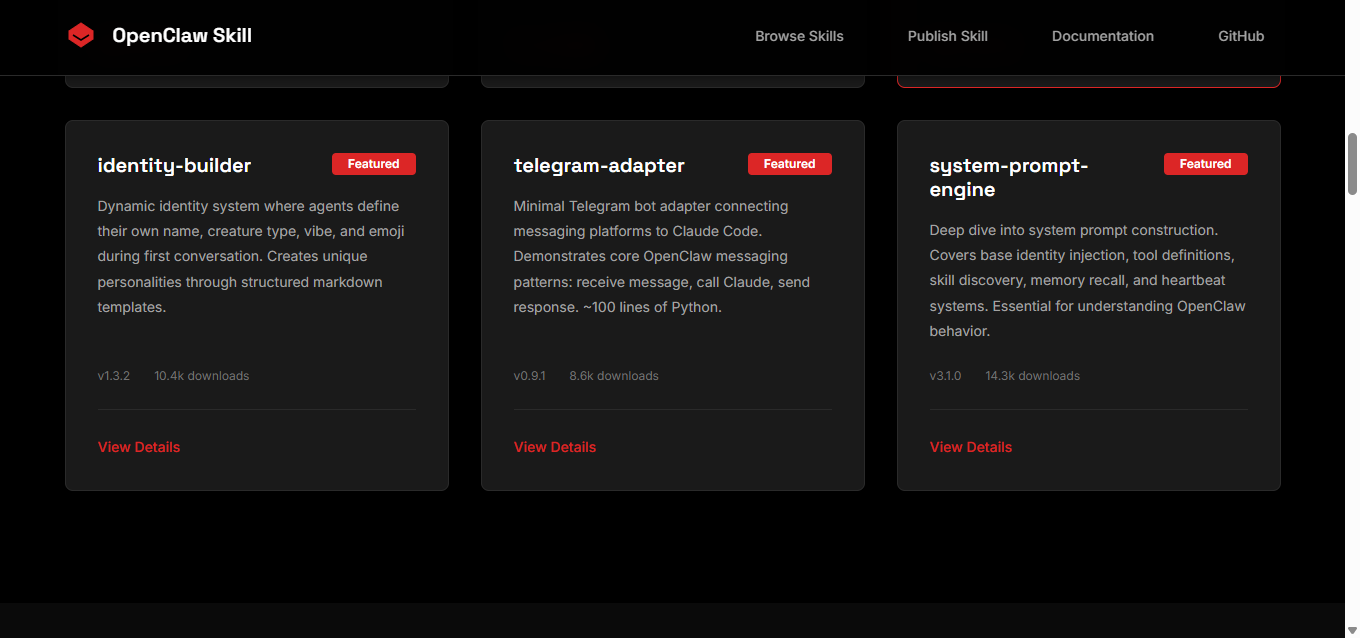Click the v1.3.2 version label on identity-builder

click(114, 376)
